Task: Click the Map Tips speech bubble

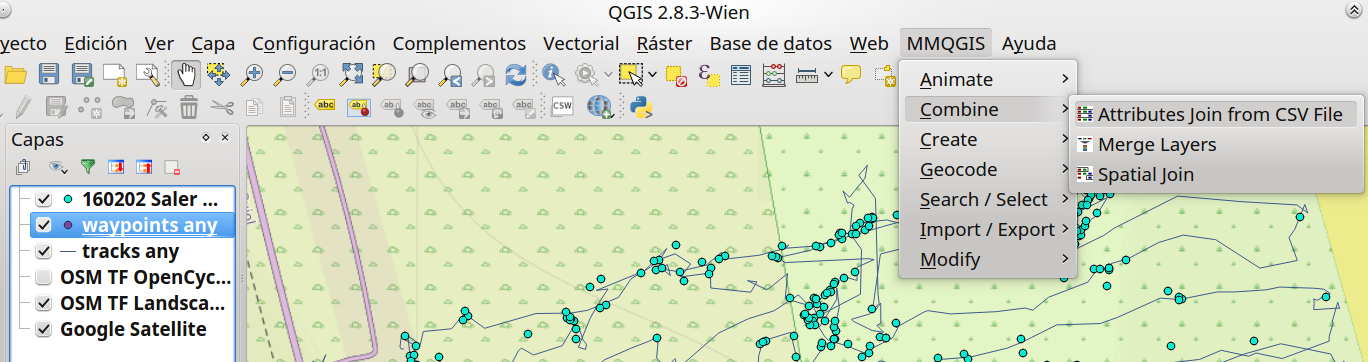Action: tap(851, 74)
